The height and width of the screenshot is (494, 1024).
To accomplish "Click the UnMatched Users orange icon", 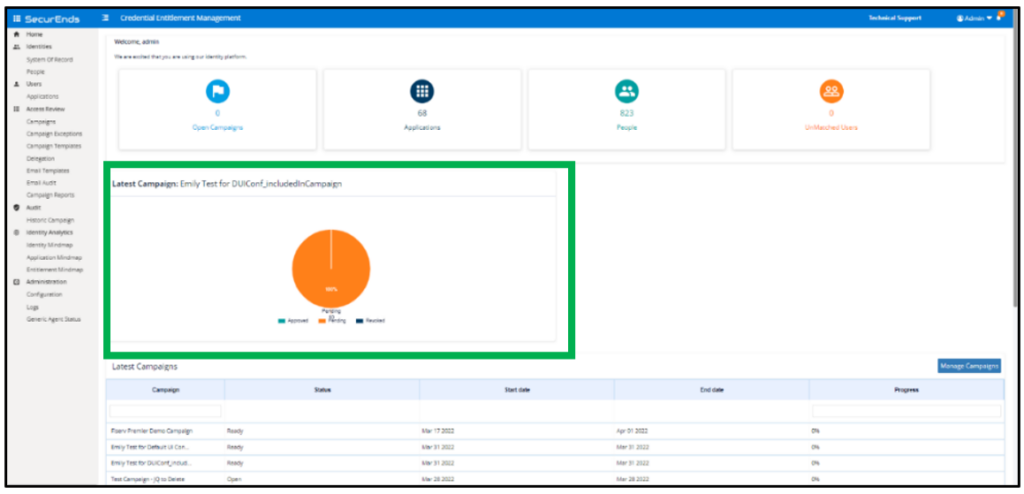I will click(831, 91).
